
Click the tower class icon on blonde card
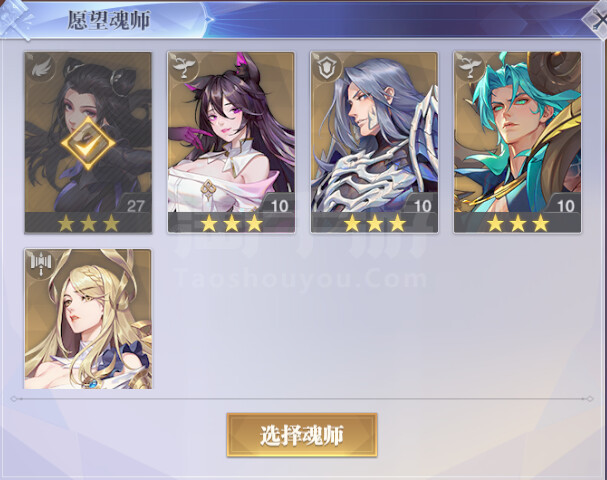[x=41, y=265]
